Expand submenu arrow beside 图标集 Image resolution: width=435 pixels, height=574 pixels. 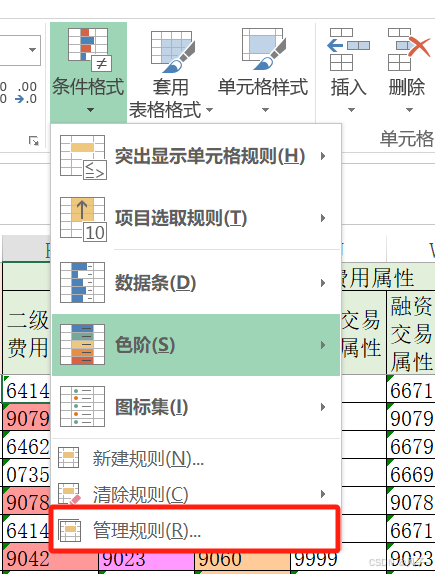click(x=323, y=407)
